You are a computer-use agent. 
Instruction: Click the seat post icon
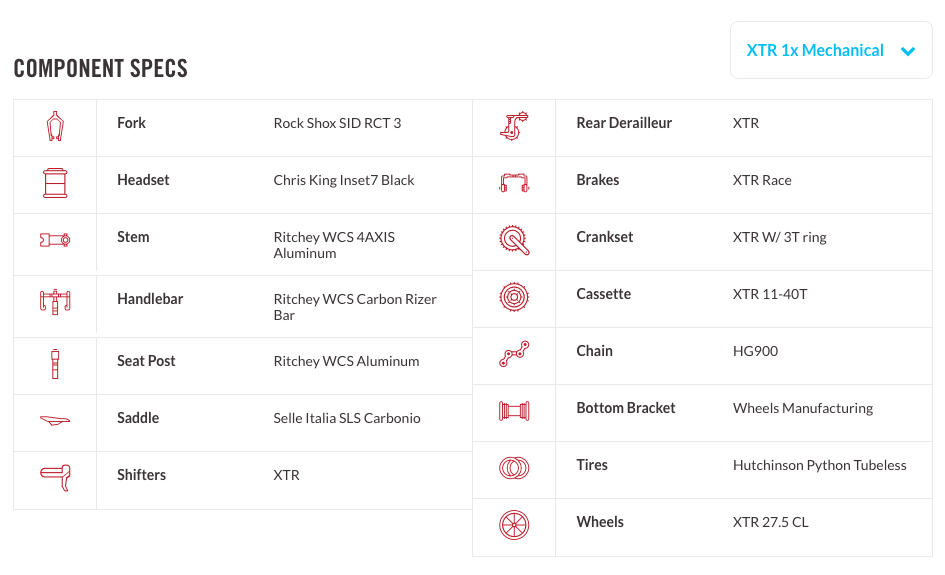pyautogui.click(x=55, y=364)
